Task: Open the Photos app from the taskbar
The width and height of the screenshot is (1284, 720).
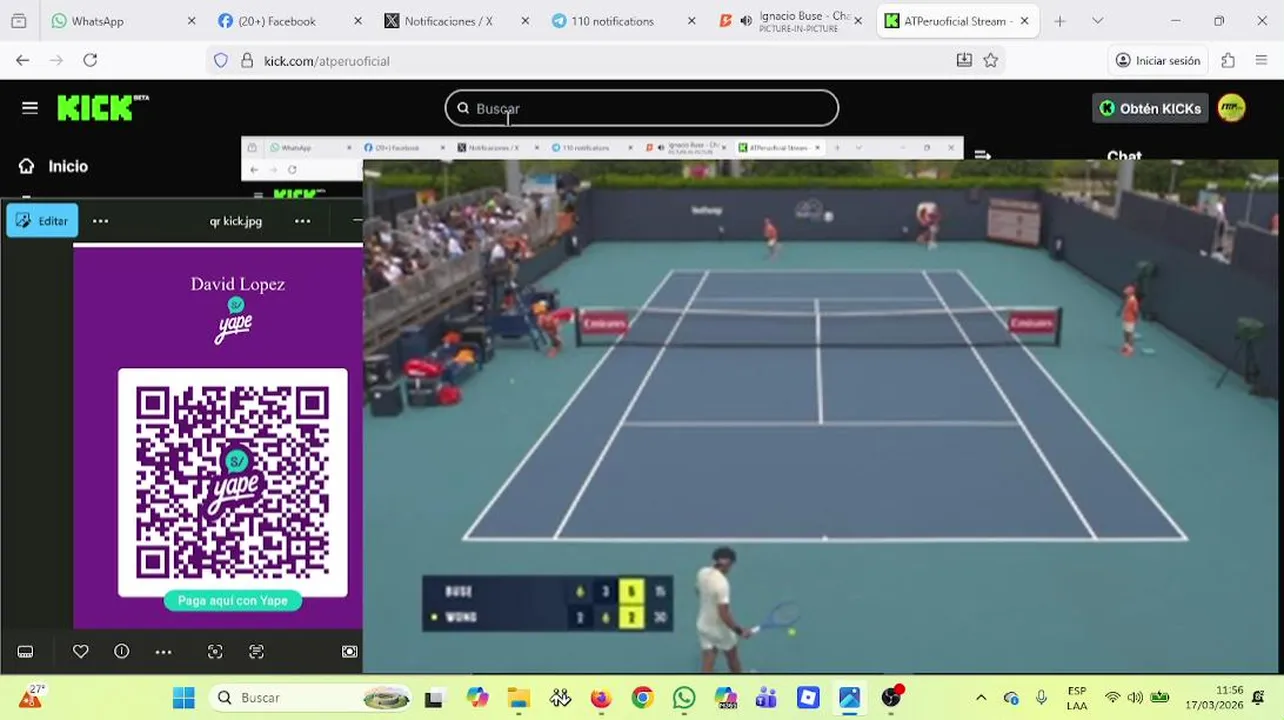Action: point(849,697)
